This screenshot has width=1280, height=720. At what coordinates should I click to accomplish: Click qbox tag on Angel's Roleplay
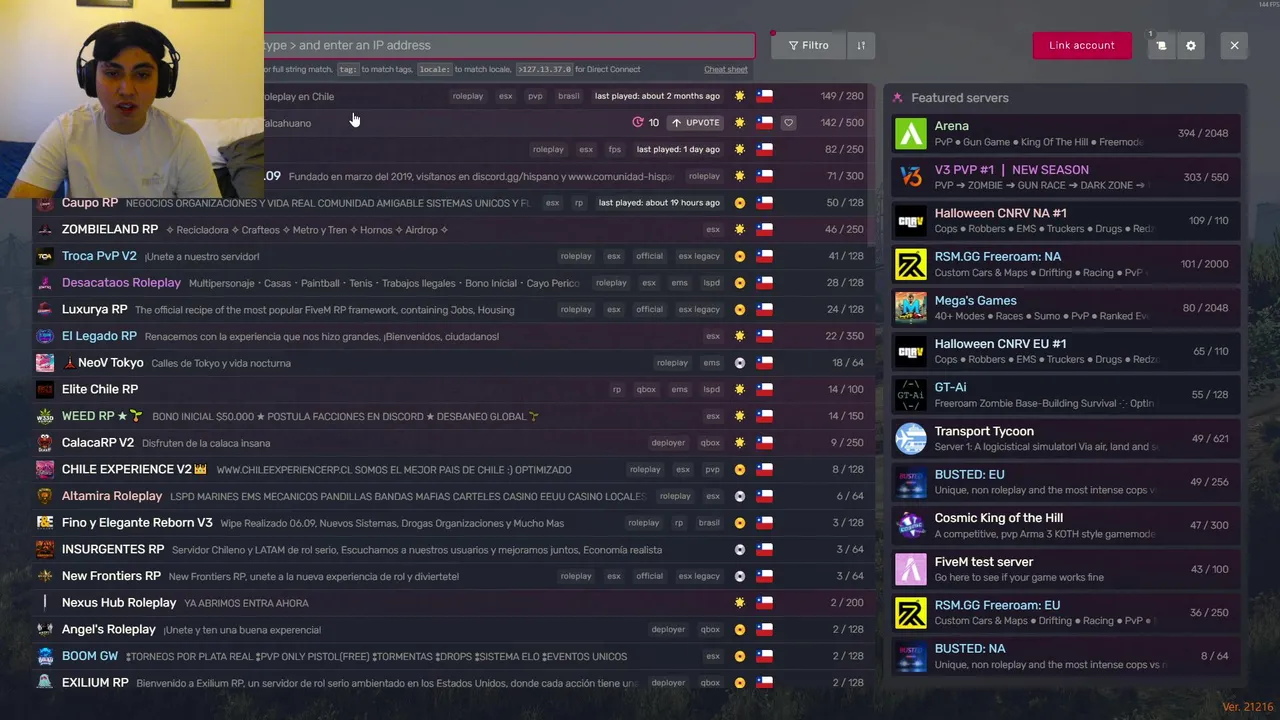tap(710, 629)
